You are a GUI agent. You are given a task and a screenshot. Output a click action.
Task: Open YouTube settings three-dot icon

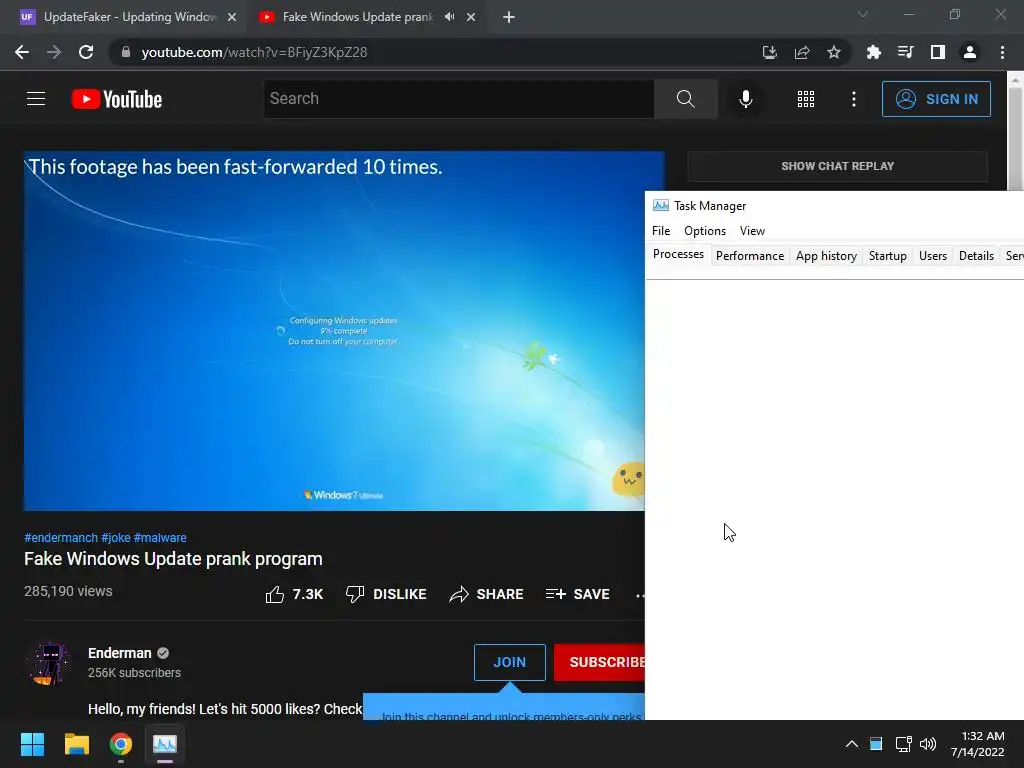(x=854, y=99)
